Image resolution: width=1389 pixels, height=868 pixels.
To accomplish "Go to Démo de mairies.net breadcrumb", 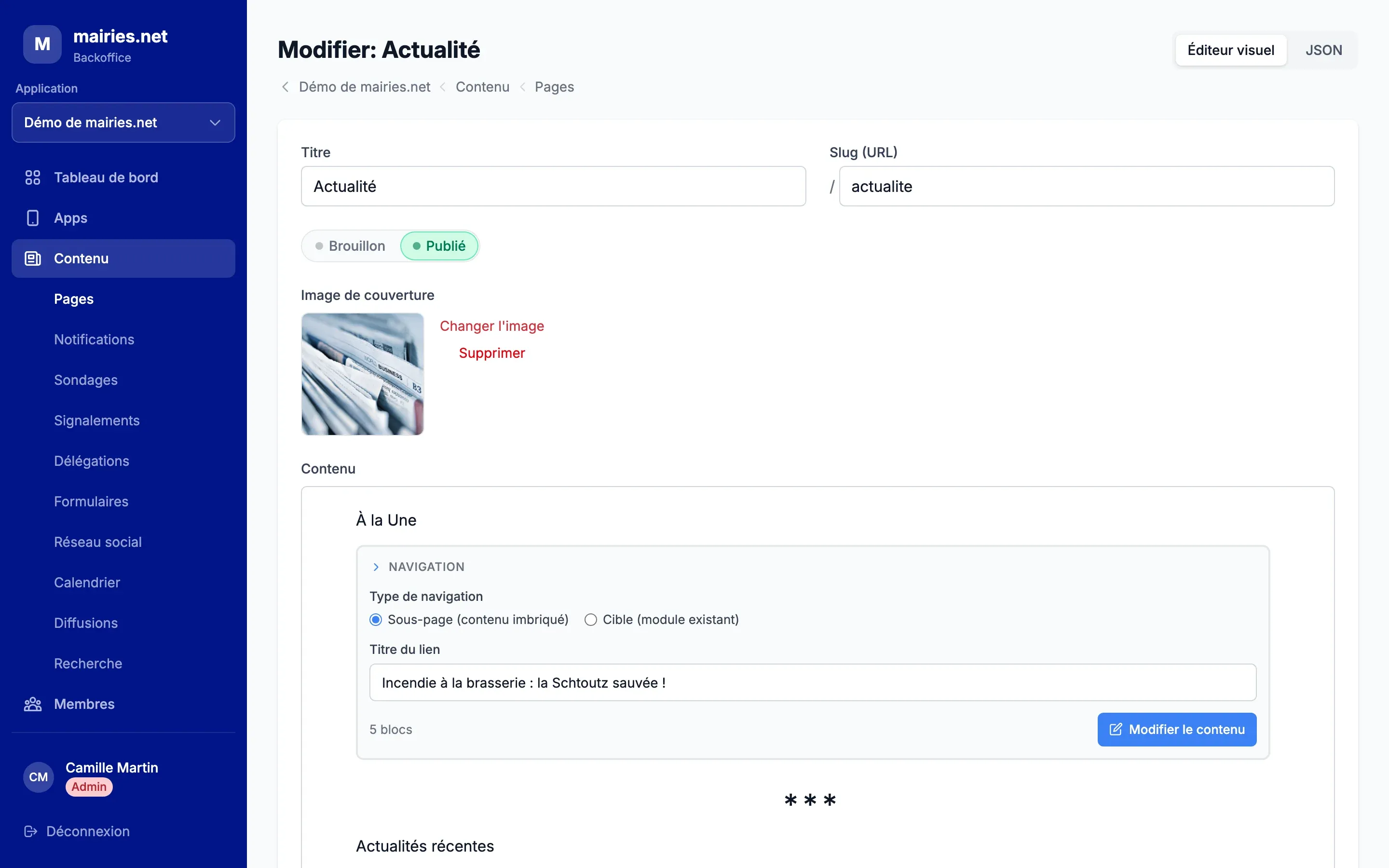I will (365, 87).
